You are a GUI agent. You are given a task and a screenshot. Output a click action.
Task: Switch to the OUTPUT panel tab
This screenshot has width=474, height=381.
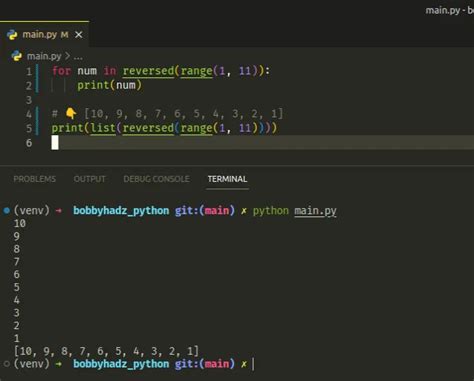(89, 179)
